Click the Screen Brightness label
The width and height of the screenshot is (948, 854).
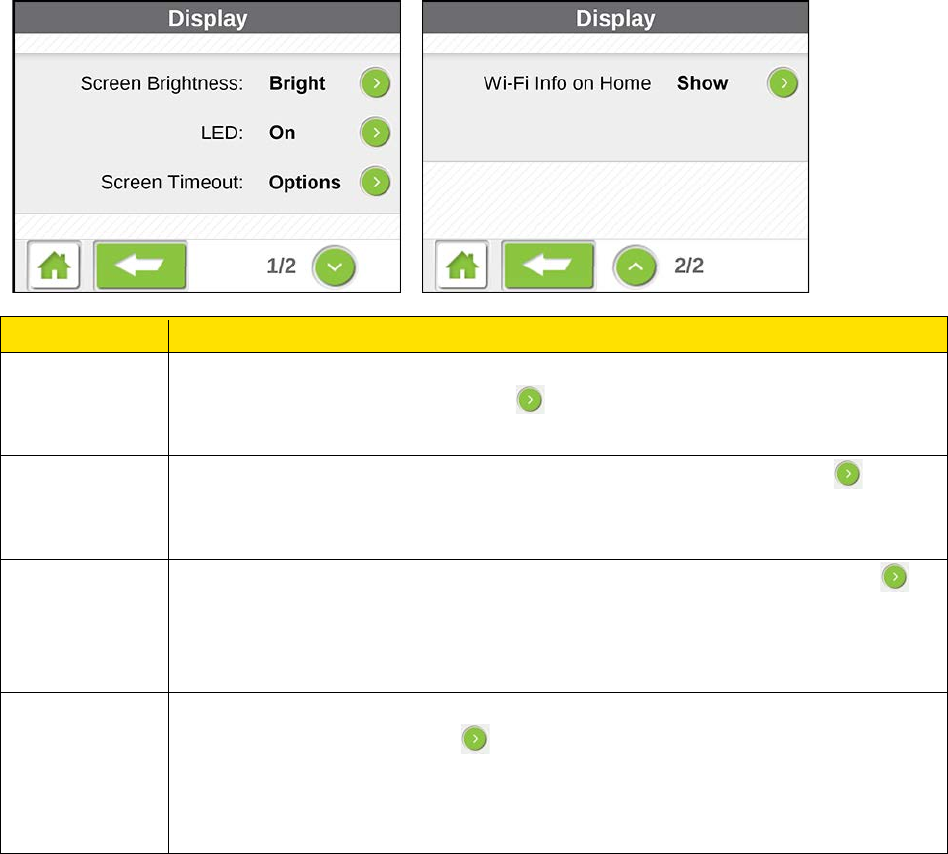click(x=162, y=83)
